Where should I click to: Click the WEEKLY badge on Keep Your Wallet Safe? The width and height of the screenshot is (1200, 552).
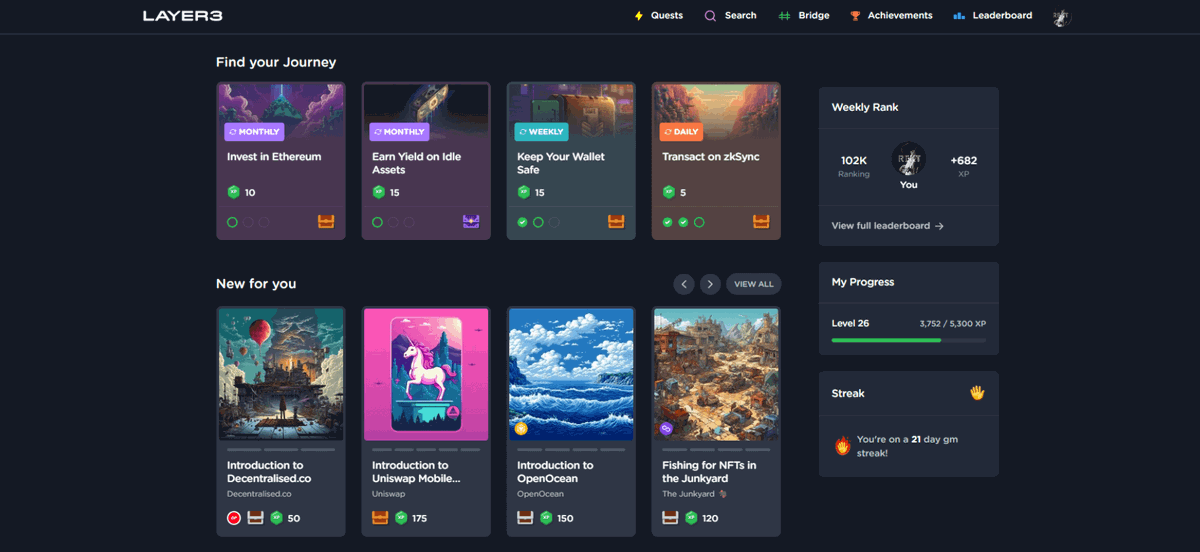click(x=541, y=132)
